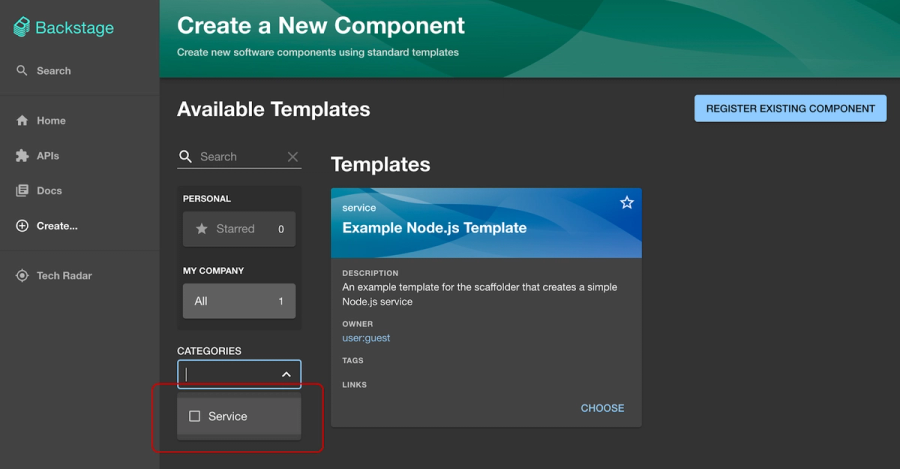The height and width of the screenshot is (469, 900).
Task: Select the All templates filter
Action: pos(239,301)
